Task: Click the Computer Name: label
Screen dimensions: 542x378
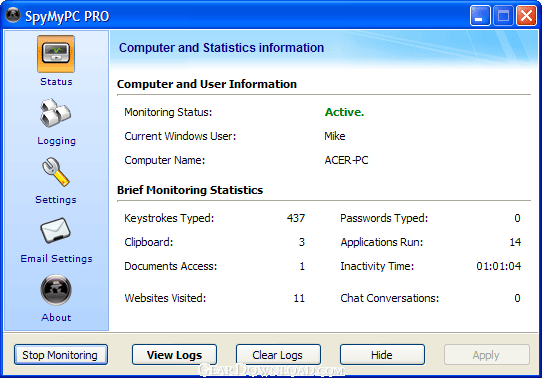Action: tap(165, 160)
